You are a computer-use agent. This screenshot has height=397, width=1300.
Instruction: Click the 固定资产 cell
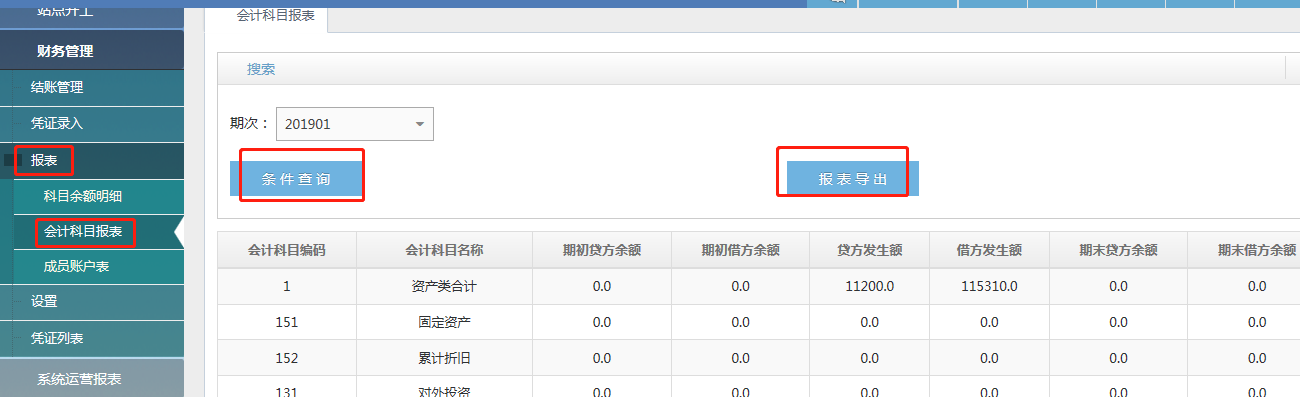point(444,322)
